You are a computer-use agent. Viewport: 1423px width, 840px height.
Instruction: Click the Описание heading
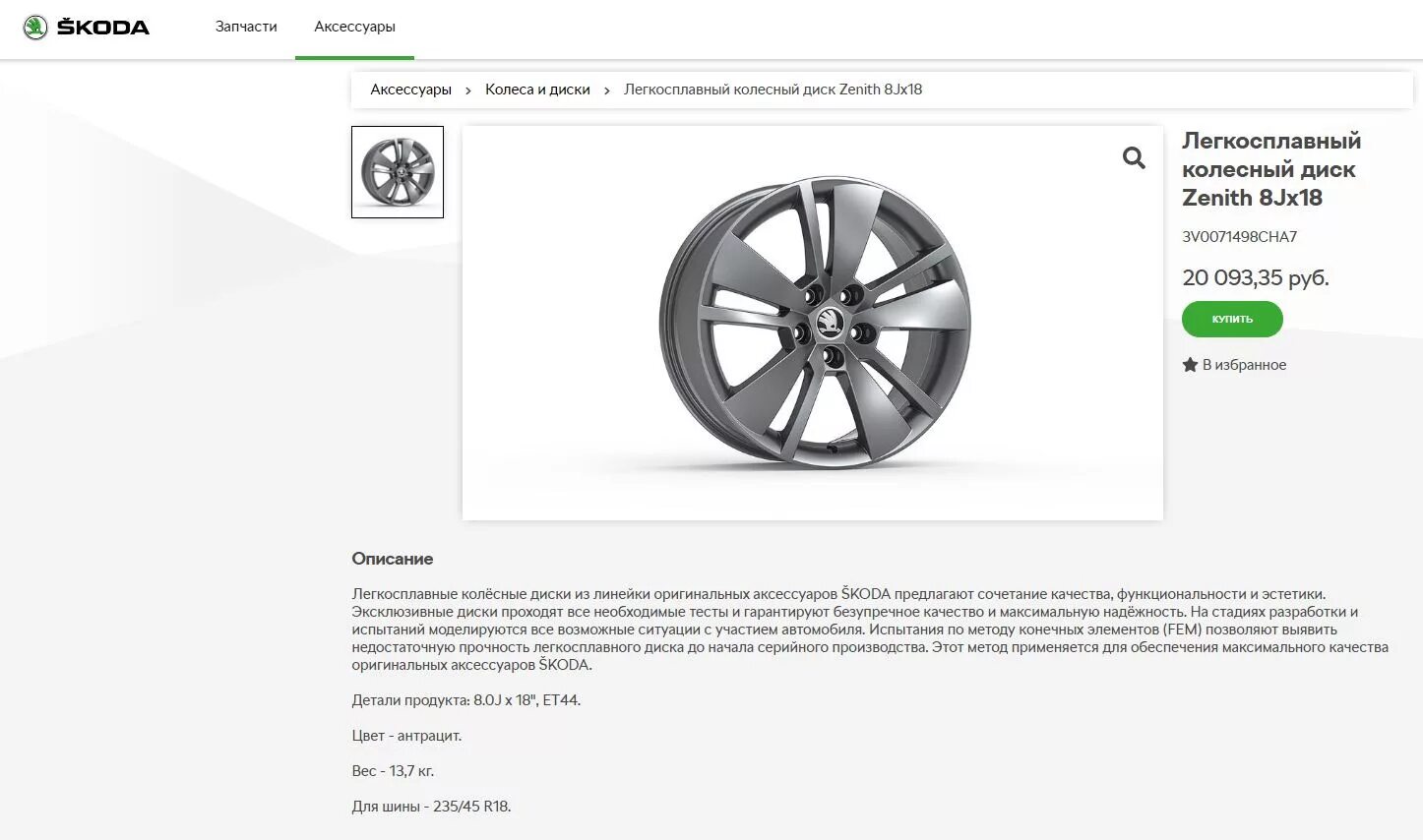pyautogui.click(x=393, y=559)
